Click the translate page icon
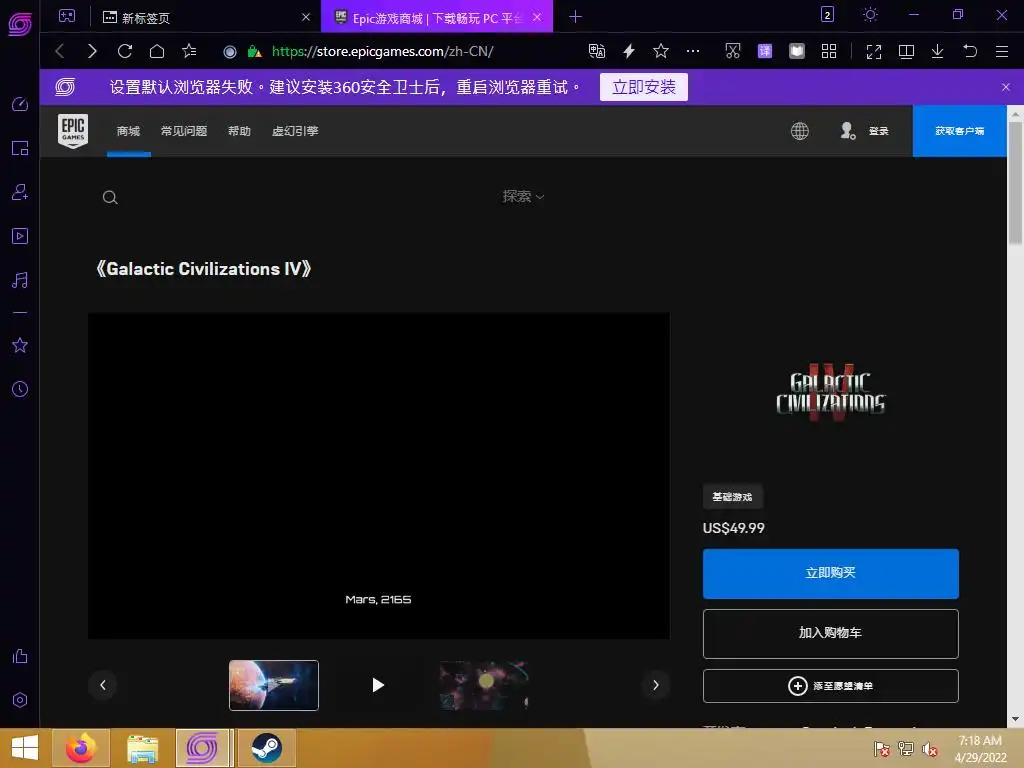 click(x=597, y=51)
